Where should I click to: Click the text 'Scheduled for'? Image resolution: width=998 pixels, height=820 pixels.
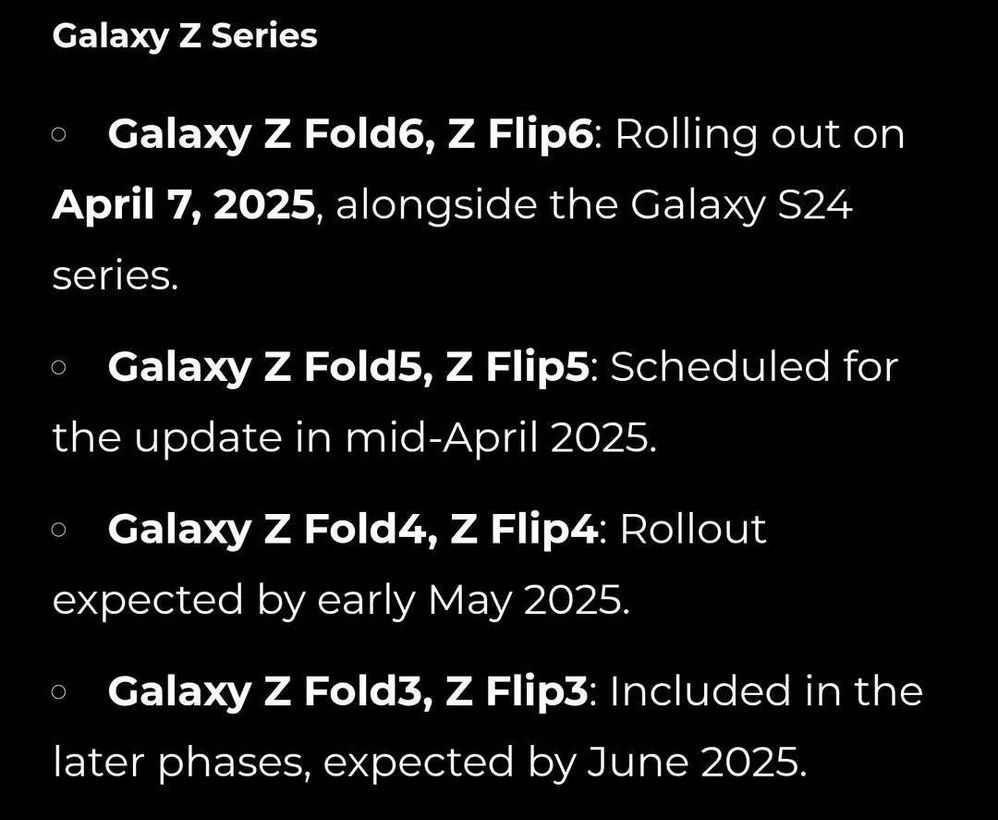point(754,367)
